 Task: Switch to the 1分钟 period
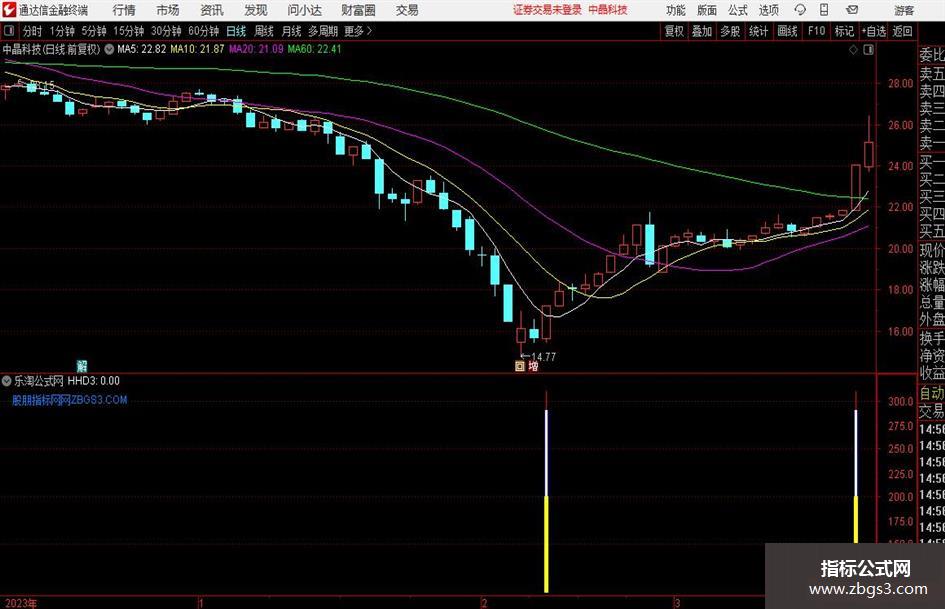point(62,31)
